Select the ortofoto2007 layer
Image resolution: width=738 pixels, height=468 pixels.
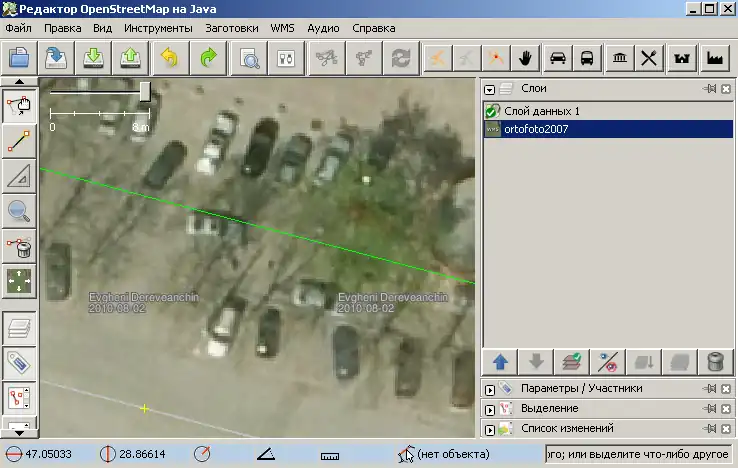tap(536, 129)
